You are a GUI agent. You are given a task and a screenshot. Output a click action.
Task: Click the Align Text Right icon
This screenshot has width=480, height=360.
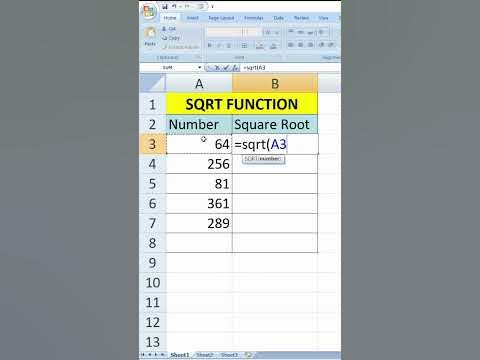click(x=310, y=44)
